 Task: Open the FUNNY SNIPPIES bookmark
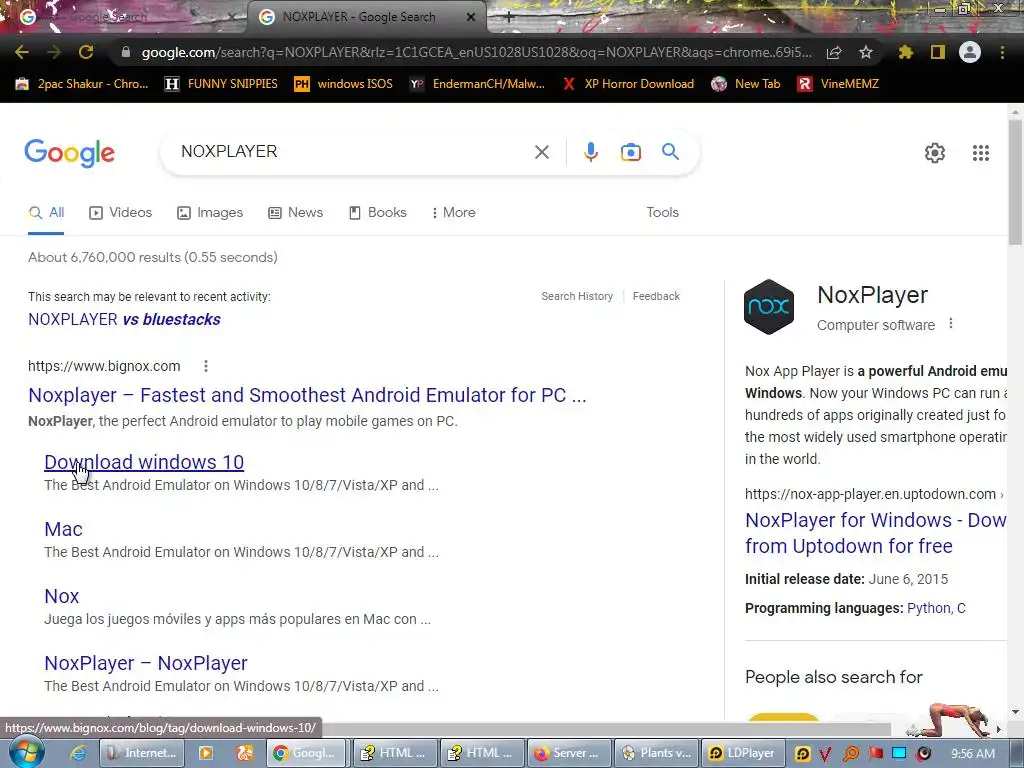coord(221,84)
